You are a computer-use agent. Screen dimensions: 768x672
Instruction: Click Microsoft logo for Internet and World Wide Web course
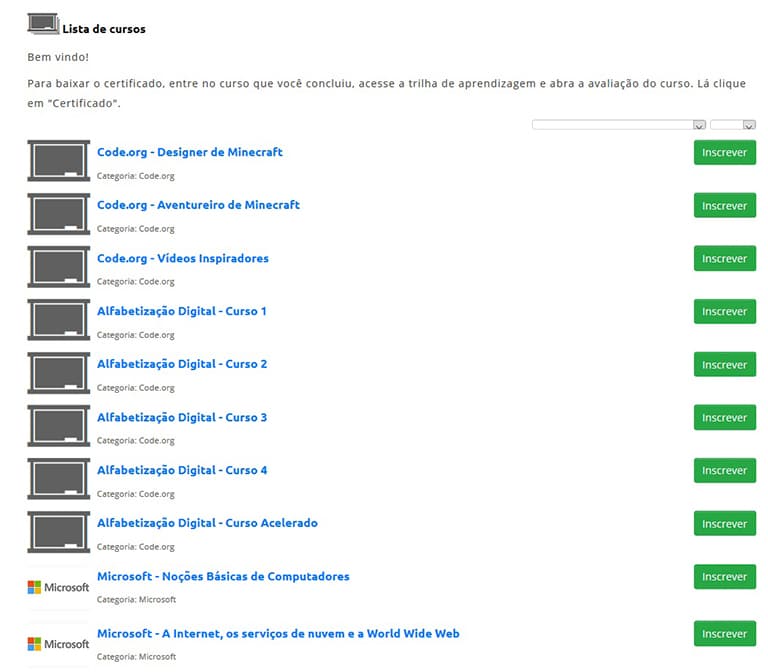(59, 643)
